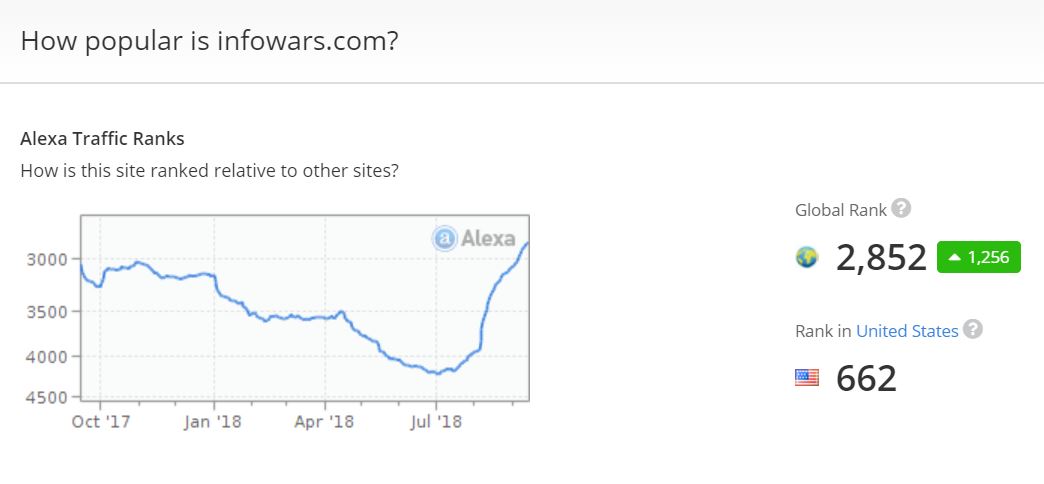Click the United States flag icon
Image resolution: width=1044 pixels, height=484 pixels.
click(807, 378)
